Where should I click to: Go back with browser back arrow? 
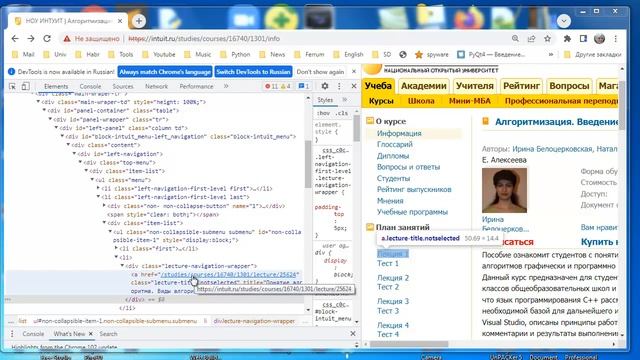(x=15, y=38)
